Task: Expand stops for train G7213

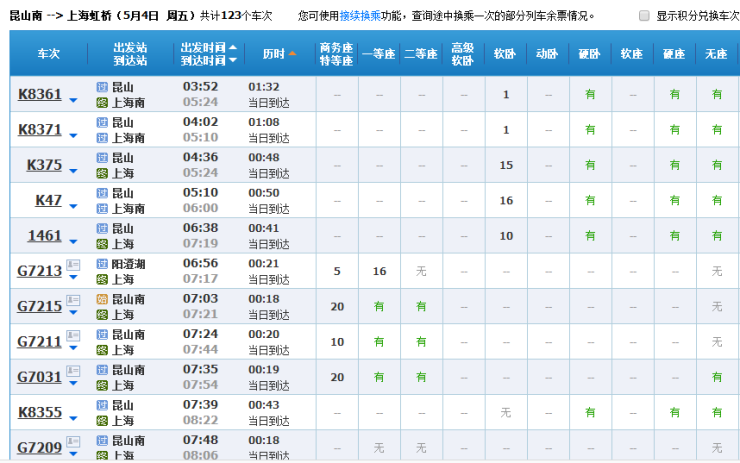Action: [x=73, y=277]
